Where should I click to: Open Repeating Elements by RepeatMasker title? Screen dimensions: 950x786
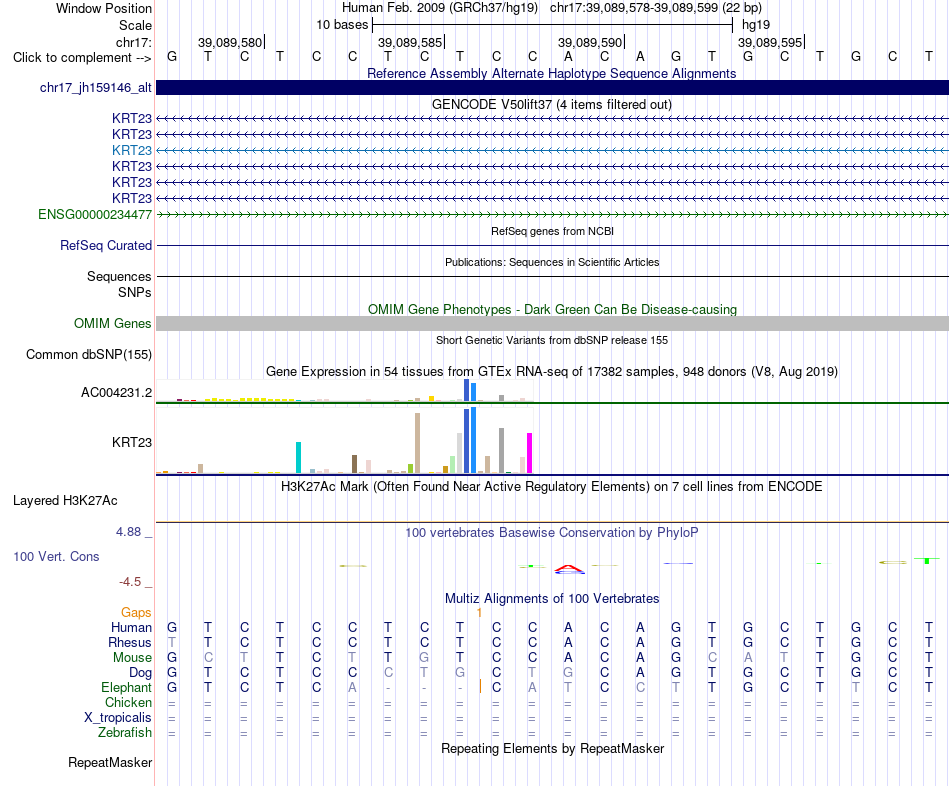552,748
